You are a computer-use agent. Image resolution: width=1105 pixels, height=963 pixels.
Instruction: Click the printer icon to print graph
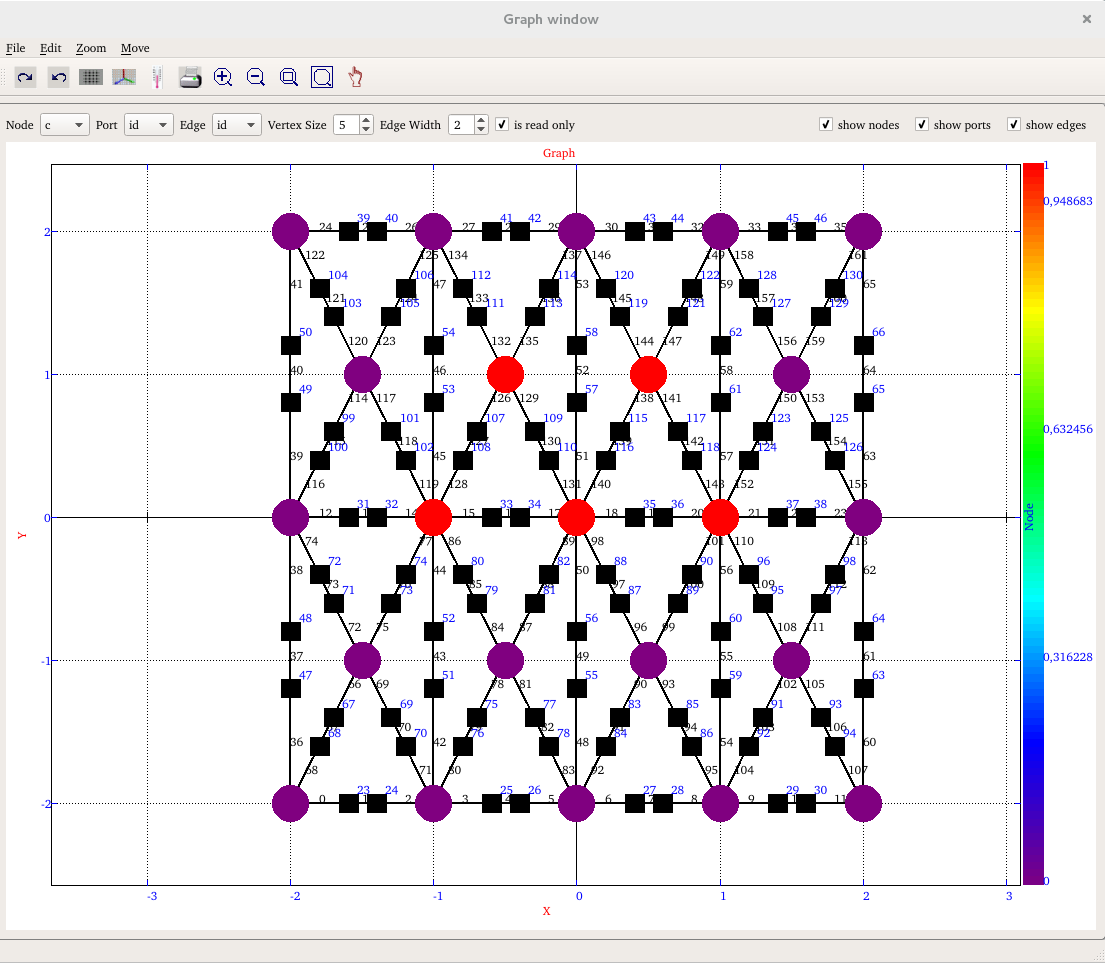tap(190, 77)
